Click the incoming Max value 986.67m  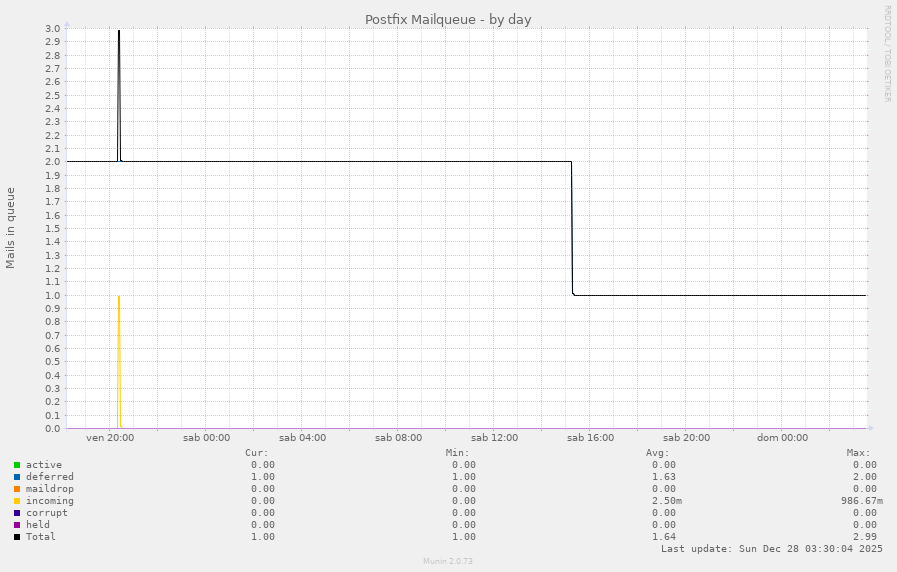(862, 501)
